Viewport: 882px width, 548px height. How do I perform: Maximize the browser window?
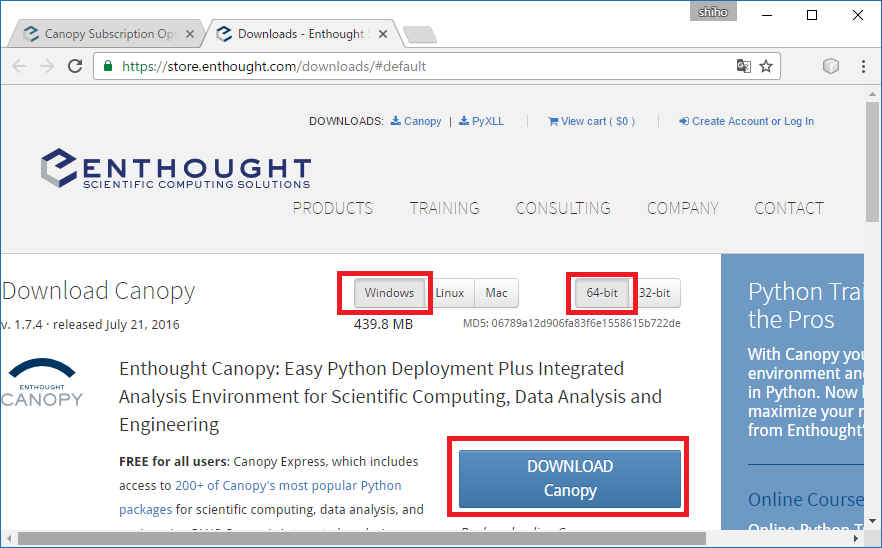coord(812,15)
